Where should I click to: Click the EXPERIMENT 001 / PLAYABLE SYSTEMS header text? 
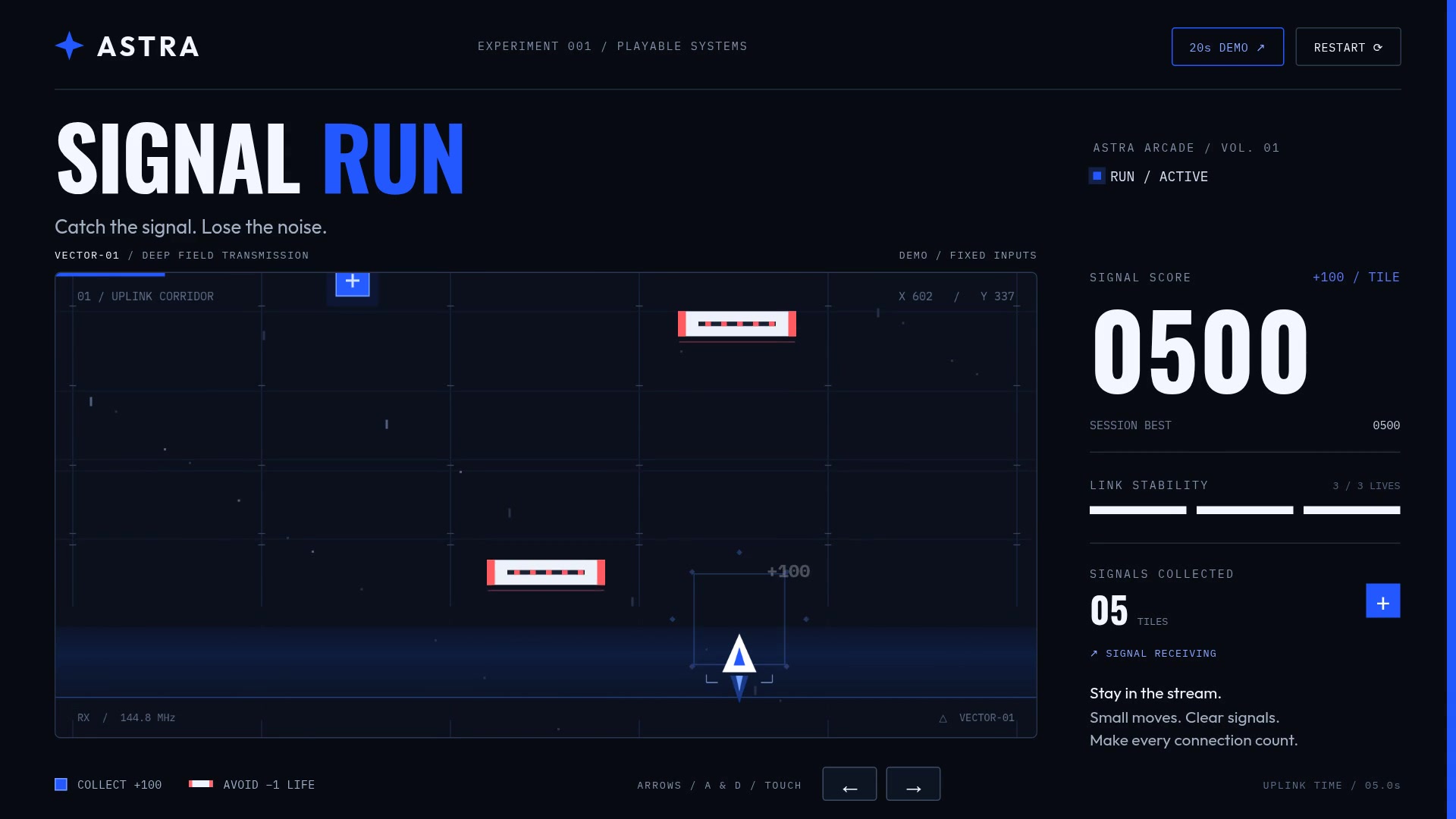coord(612,46)
